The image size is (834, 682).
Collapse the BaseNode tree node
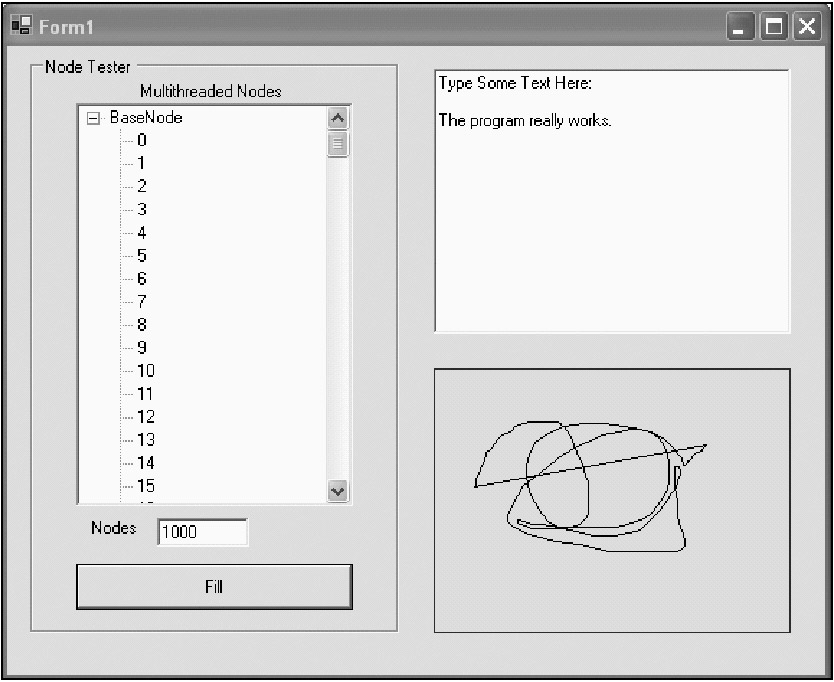(94, 118)
